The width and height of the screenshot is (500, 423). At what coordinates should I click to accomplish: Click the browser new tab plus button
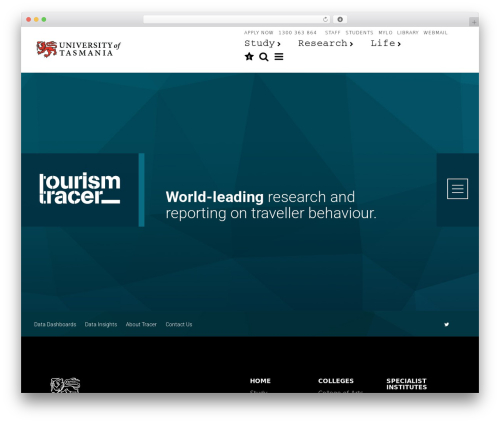pyautogui.click(x=474, y=22)
